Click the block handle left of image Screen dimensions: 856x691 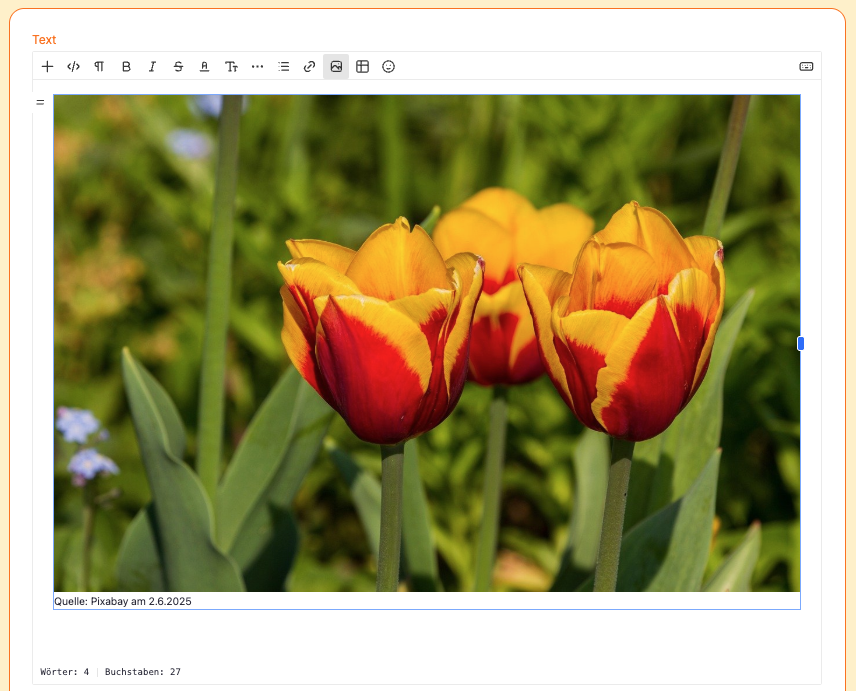40,102
